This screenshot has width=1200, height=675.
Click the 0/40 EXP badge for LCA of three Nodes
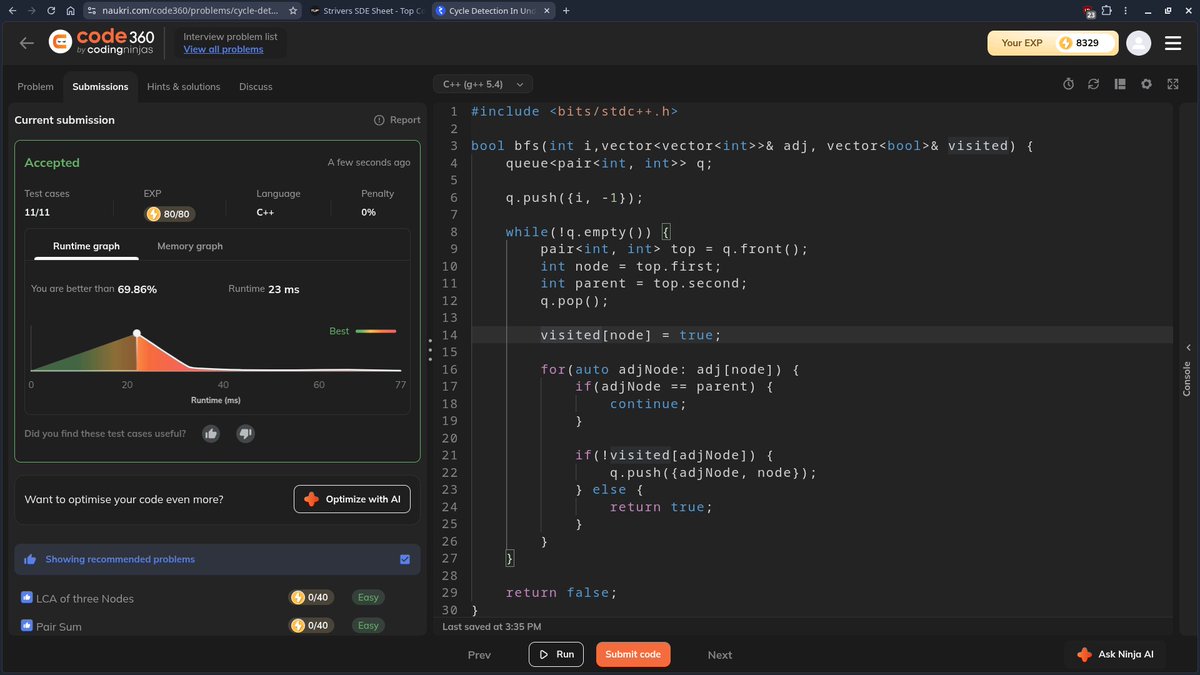(310, 597)
